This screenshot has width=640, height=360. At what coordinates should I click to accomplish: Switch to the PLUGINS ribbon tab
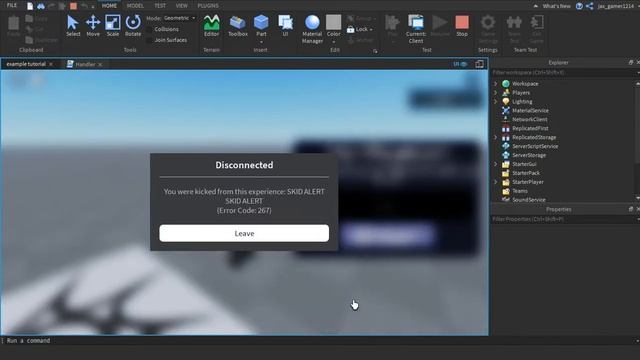pyautogui.click(x=208, y=6)
